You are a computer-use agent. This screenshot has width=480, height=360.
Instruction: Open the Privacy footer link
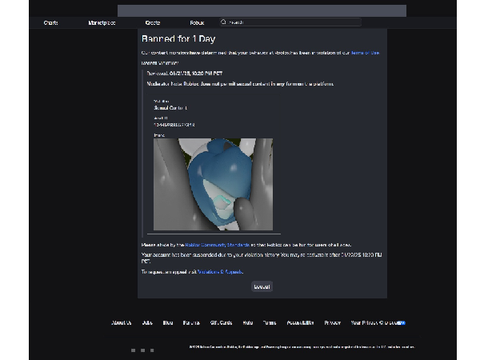click(332, 323)
